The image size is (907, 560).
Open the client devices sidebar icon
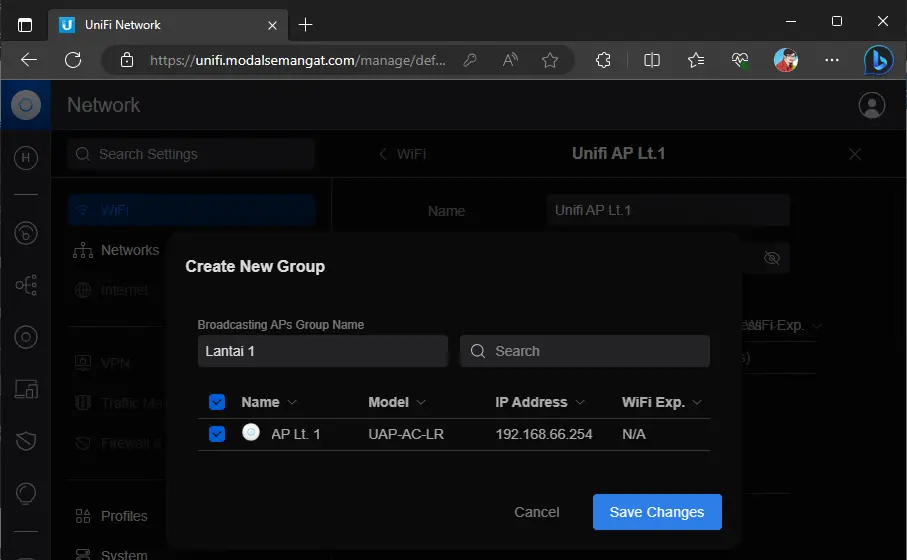(25, 389)
